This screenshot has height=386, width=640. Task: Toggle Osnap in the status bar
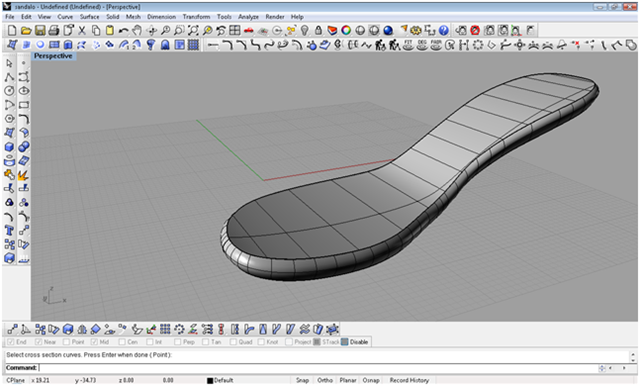pyautogui.click(x=371, y=380)
